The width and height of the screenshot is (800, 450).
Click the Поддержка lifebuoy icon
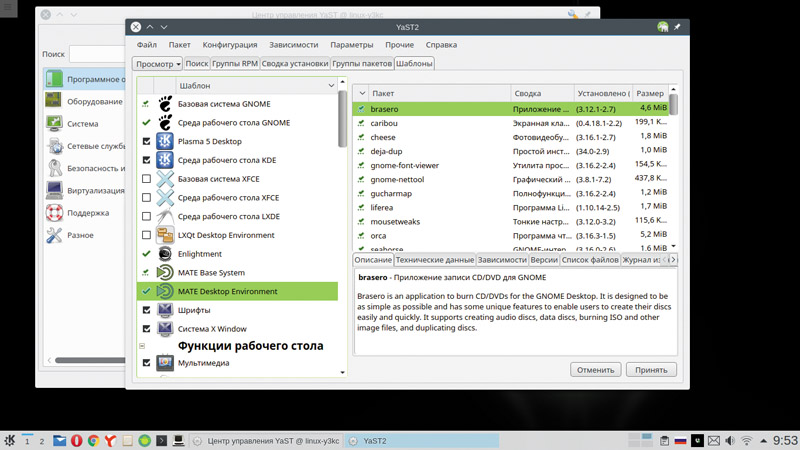(x=54, y=212)
